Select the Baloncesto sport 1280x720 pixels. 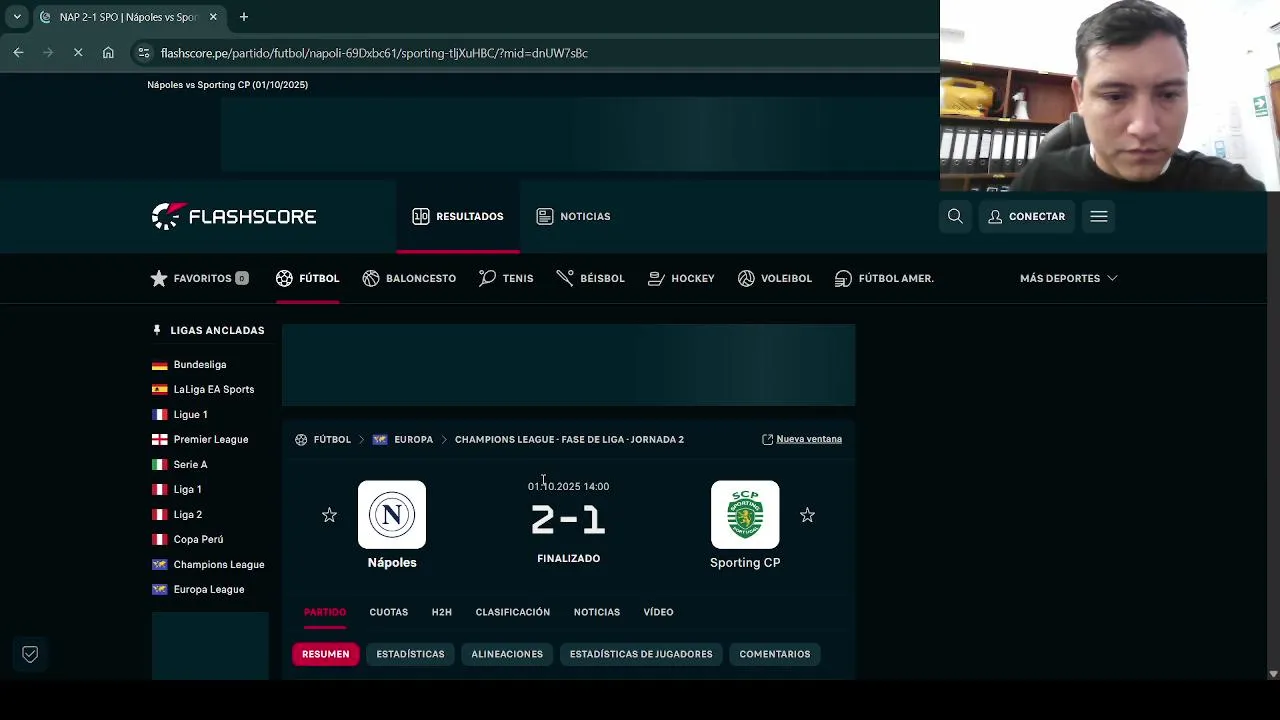tap(409, 278)
